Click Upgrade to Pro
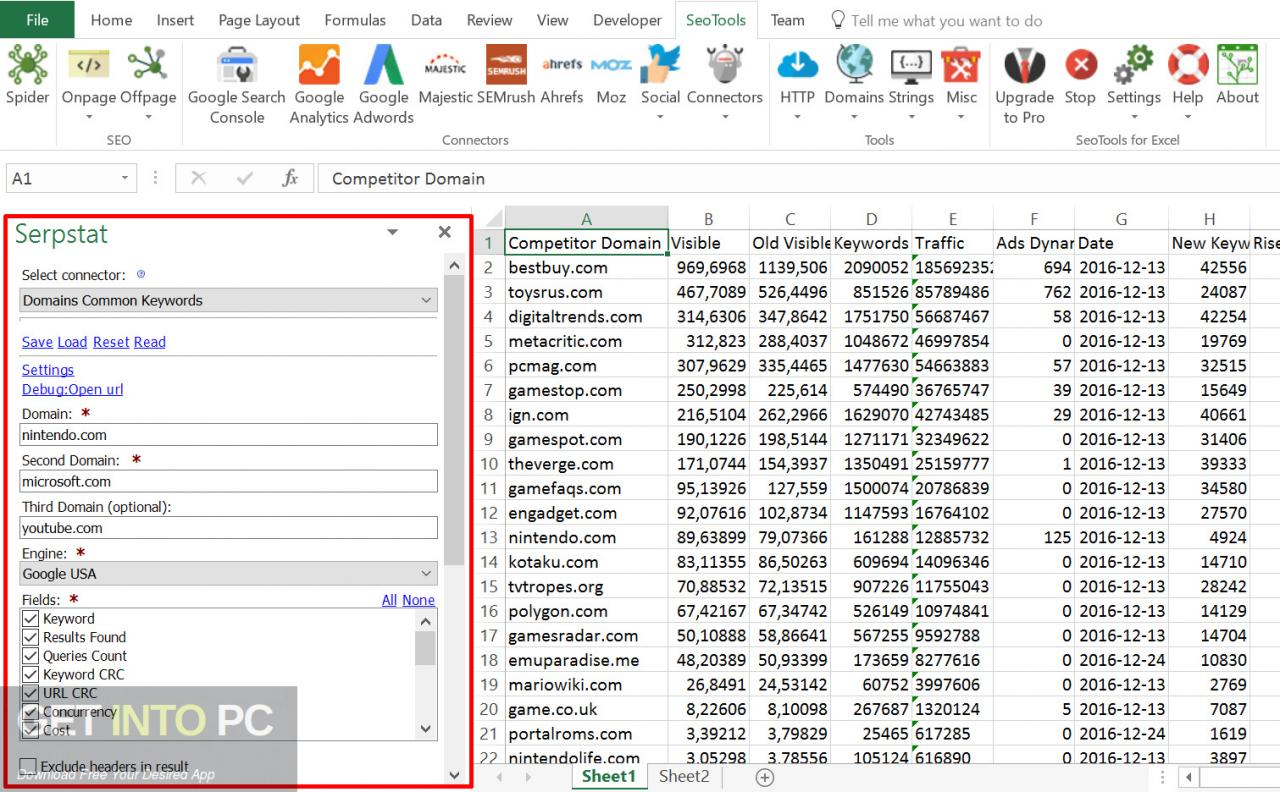Screen dimensions: 1280x792 [1024, 85]
